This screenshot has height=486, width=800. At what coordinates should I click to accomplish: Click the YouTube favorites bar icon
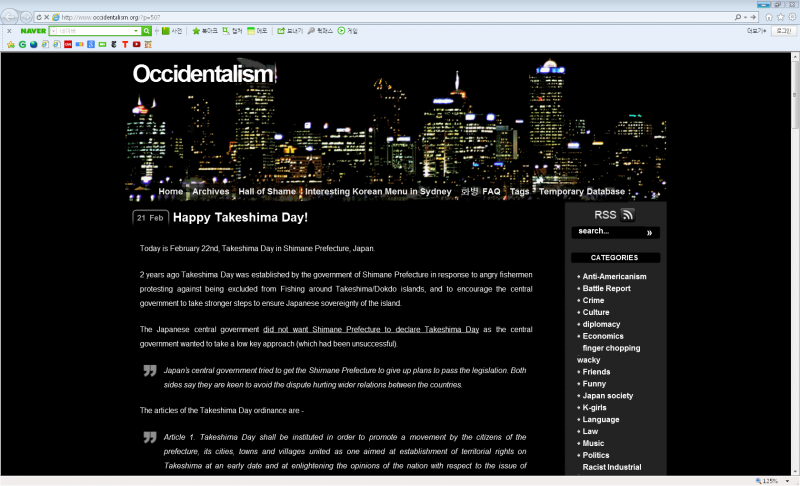pos(136,44)
